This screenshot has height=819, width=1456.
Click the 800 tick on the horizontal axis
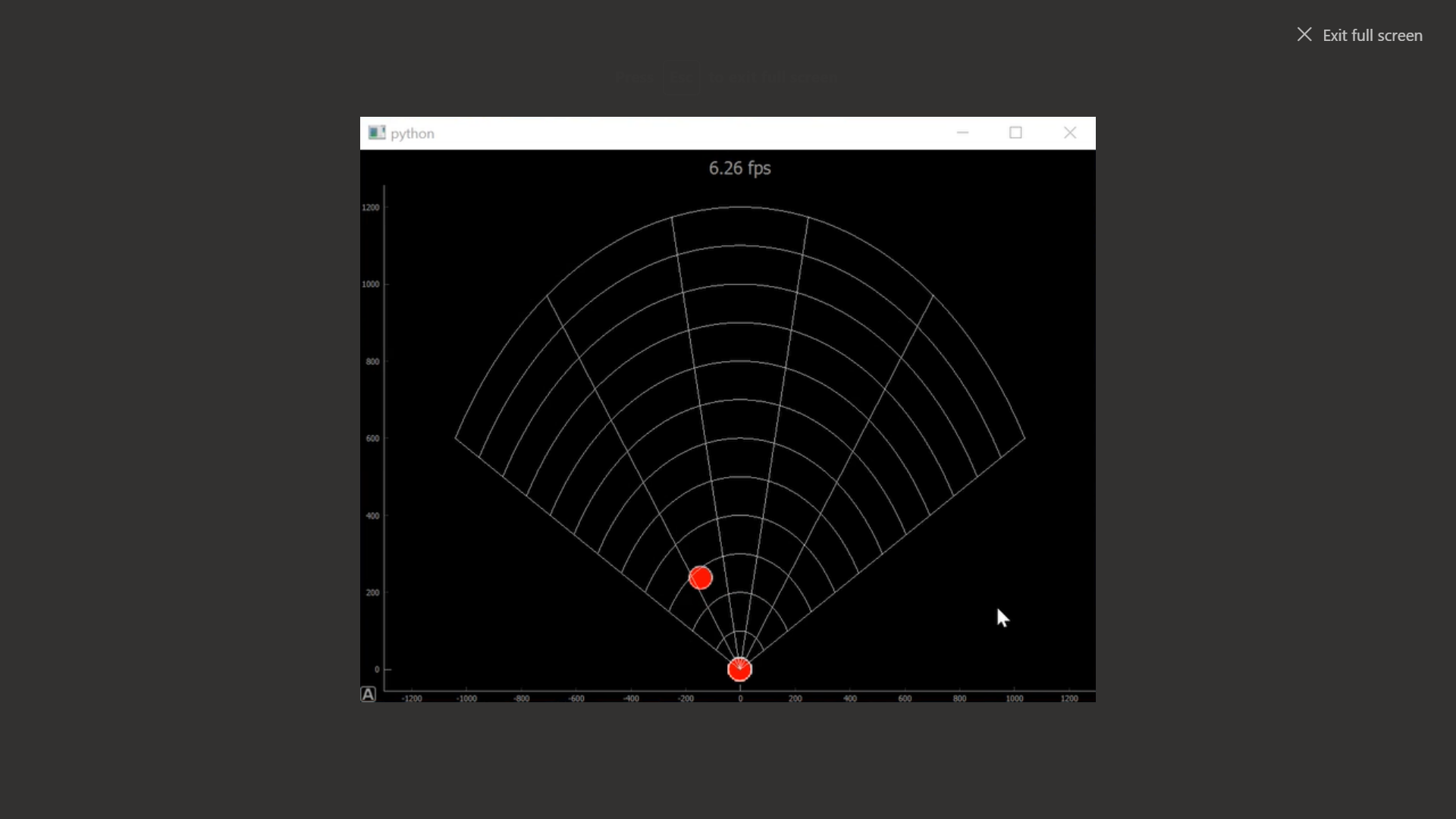(959, 698)
